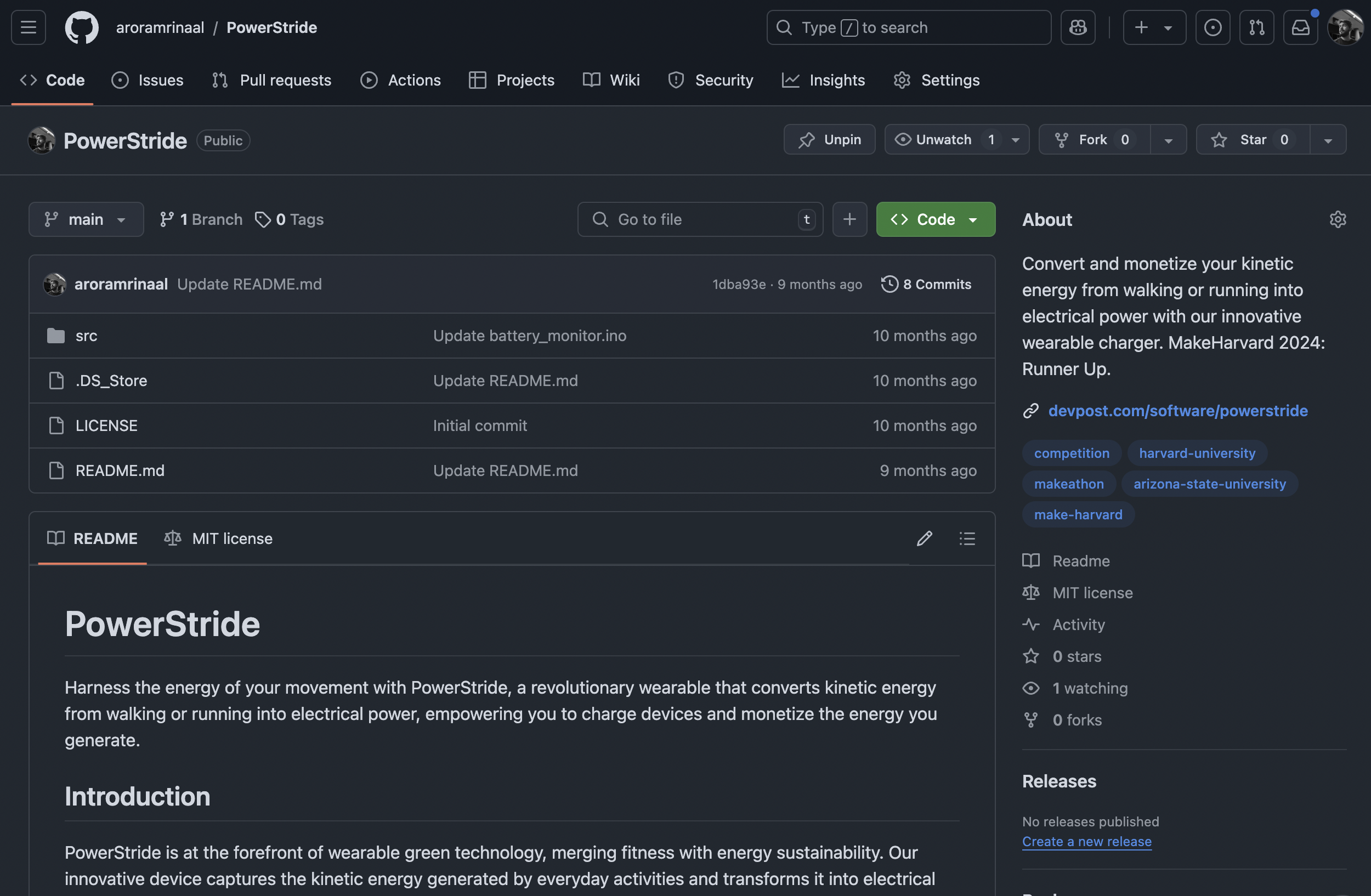Edit About section with the gear icon
1371x896 pixels.
[1338, 219]
